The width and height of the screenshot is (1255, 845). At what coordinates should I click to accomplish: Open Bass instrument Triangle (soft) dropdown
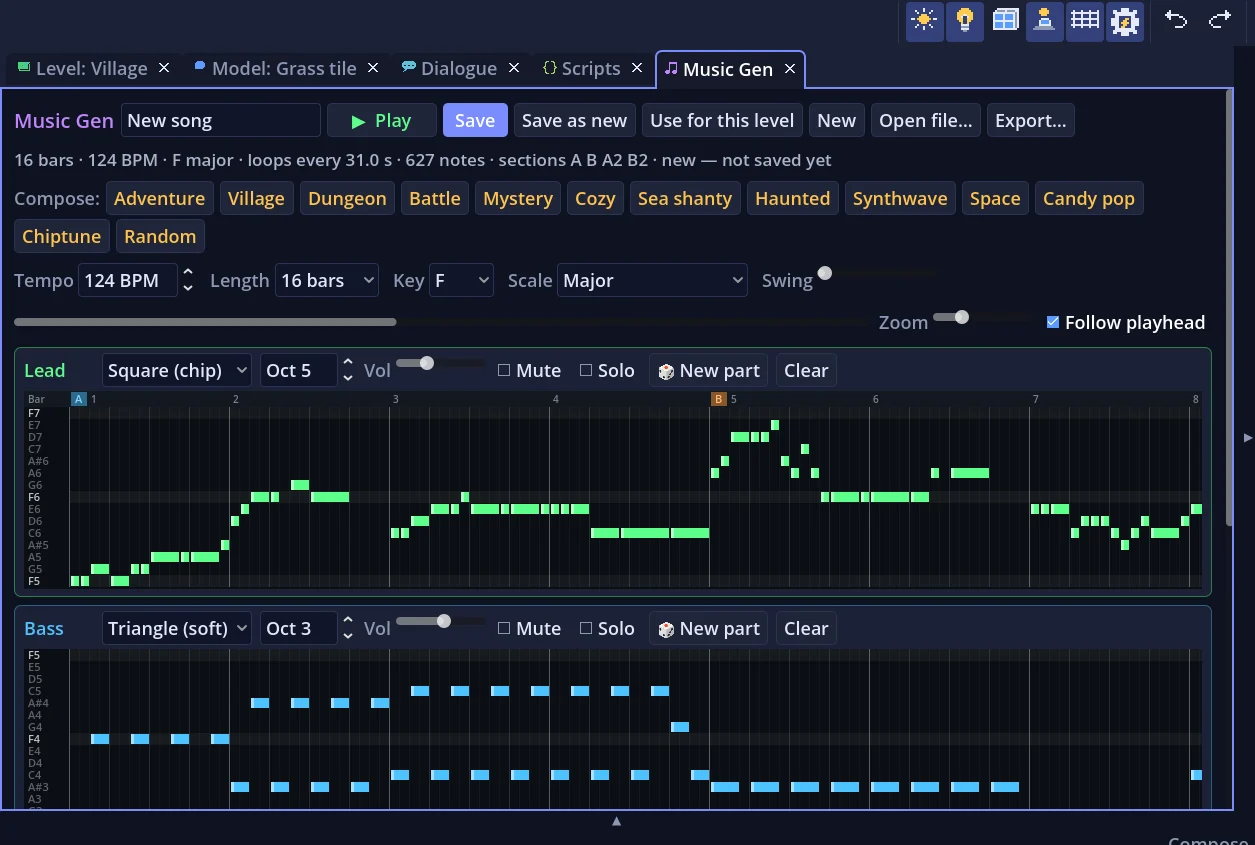coord(177,628)
